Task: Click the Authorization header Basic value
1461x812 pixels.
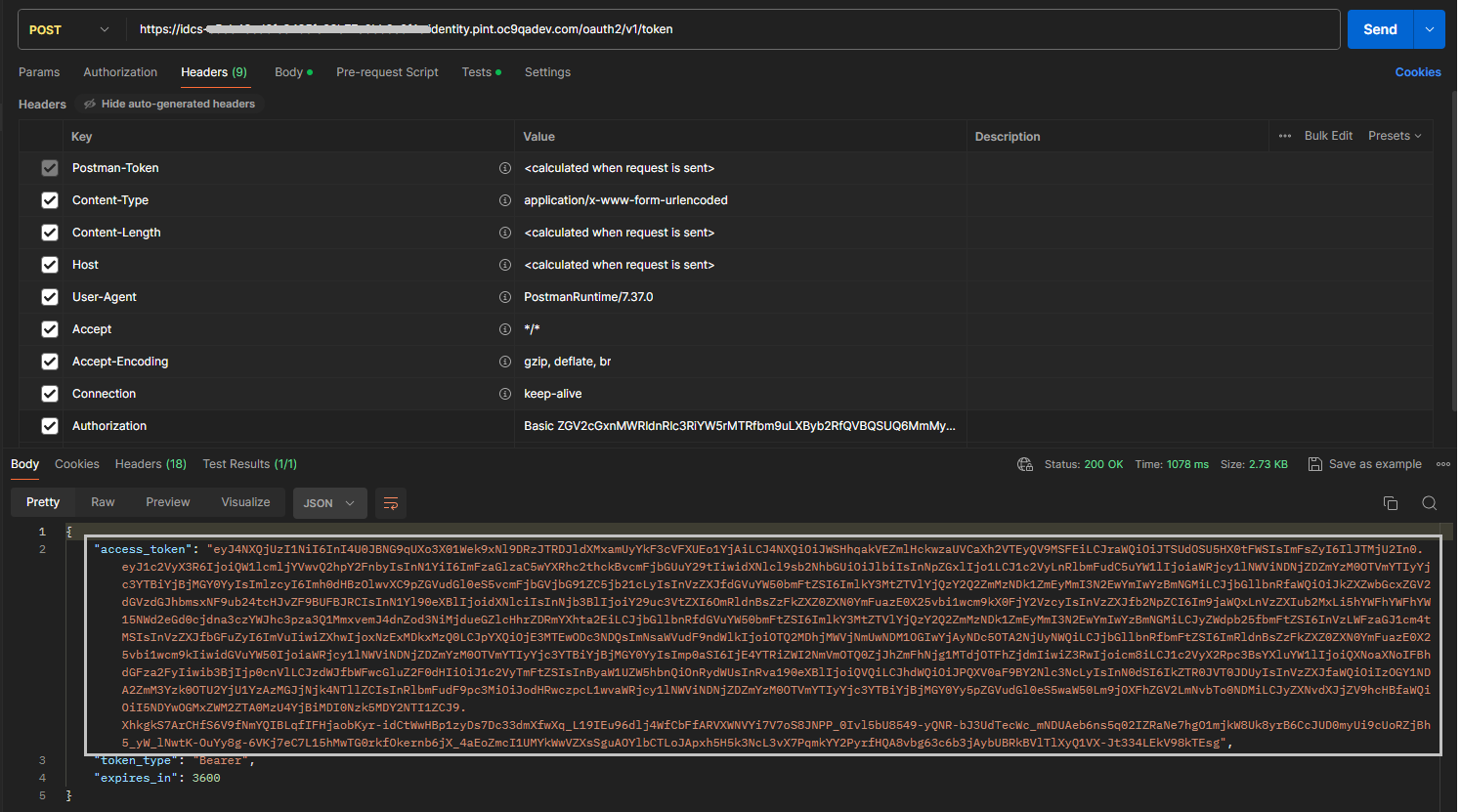Action: coord(740,426)
